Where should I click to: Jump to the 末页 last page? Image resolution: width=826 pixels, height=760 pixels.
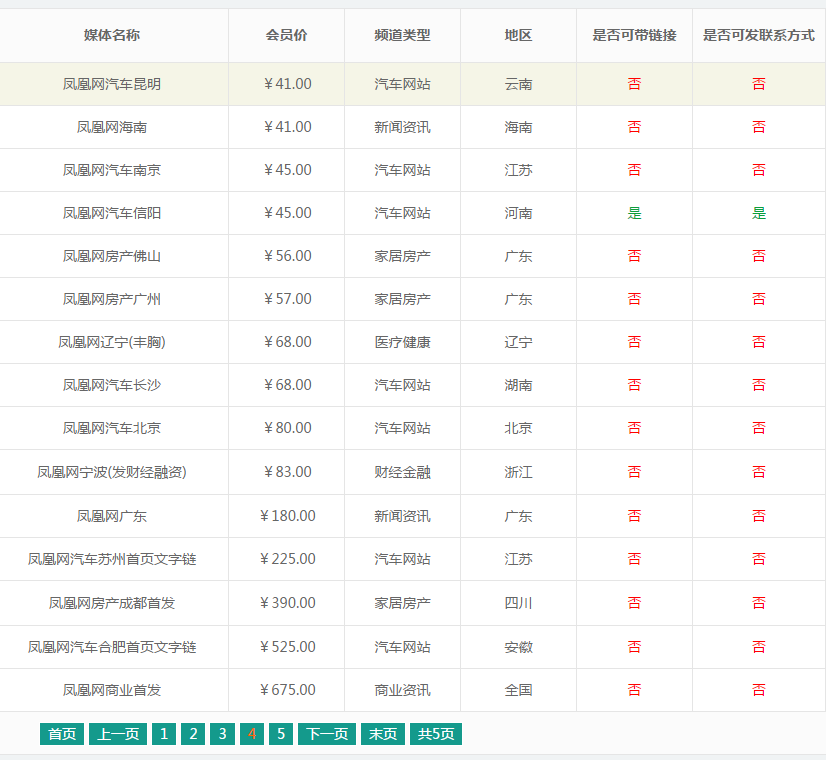383,733
